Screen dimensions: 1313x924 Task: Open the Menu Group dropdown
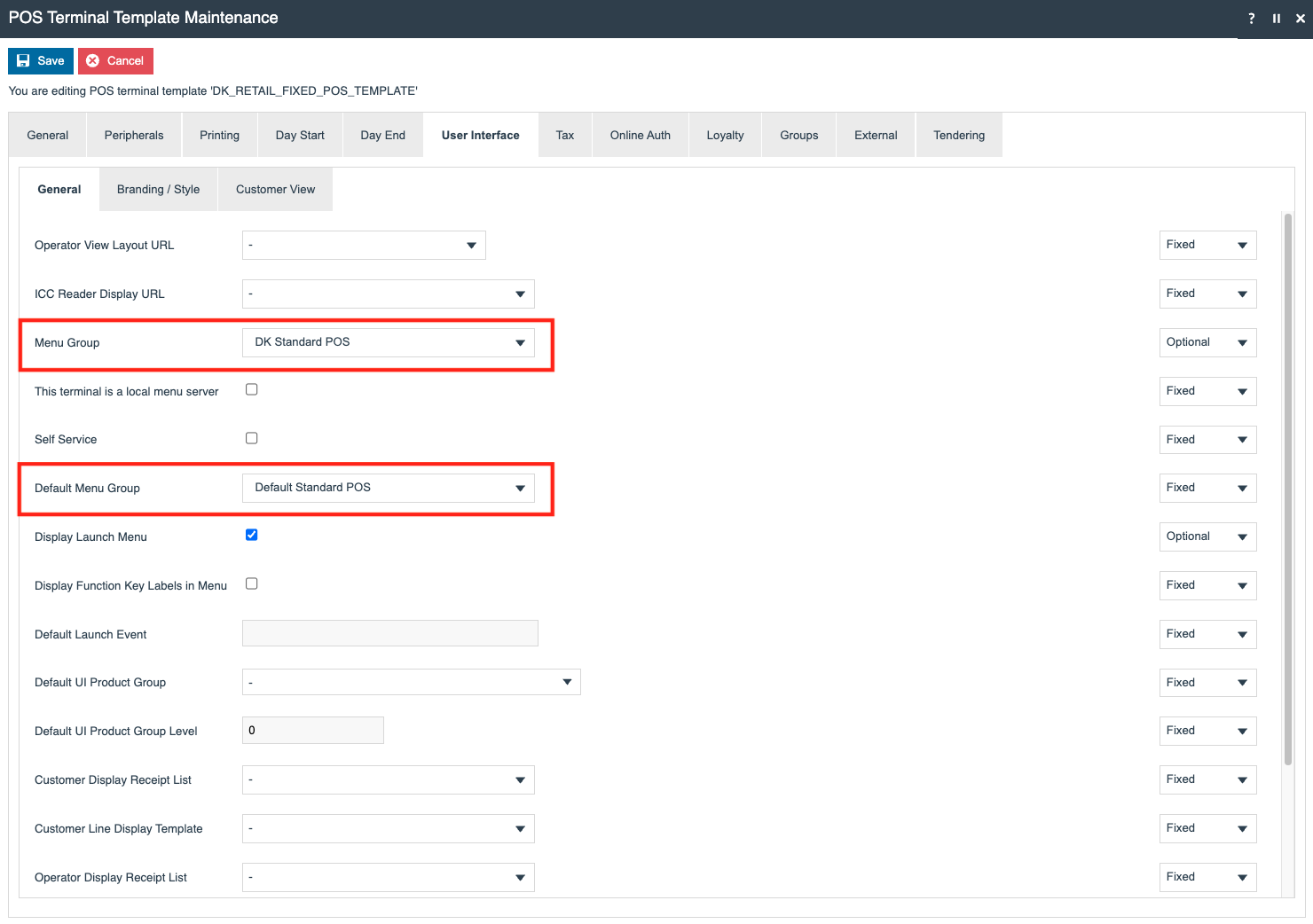point(389,342)
